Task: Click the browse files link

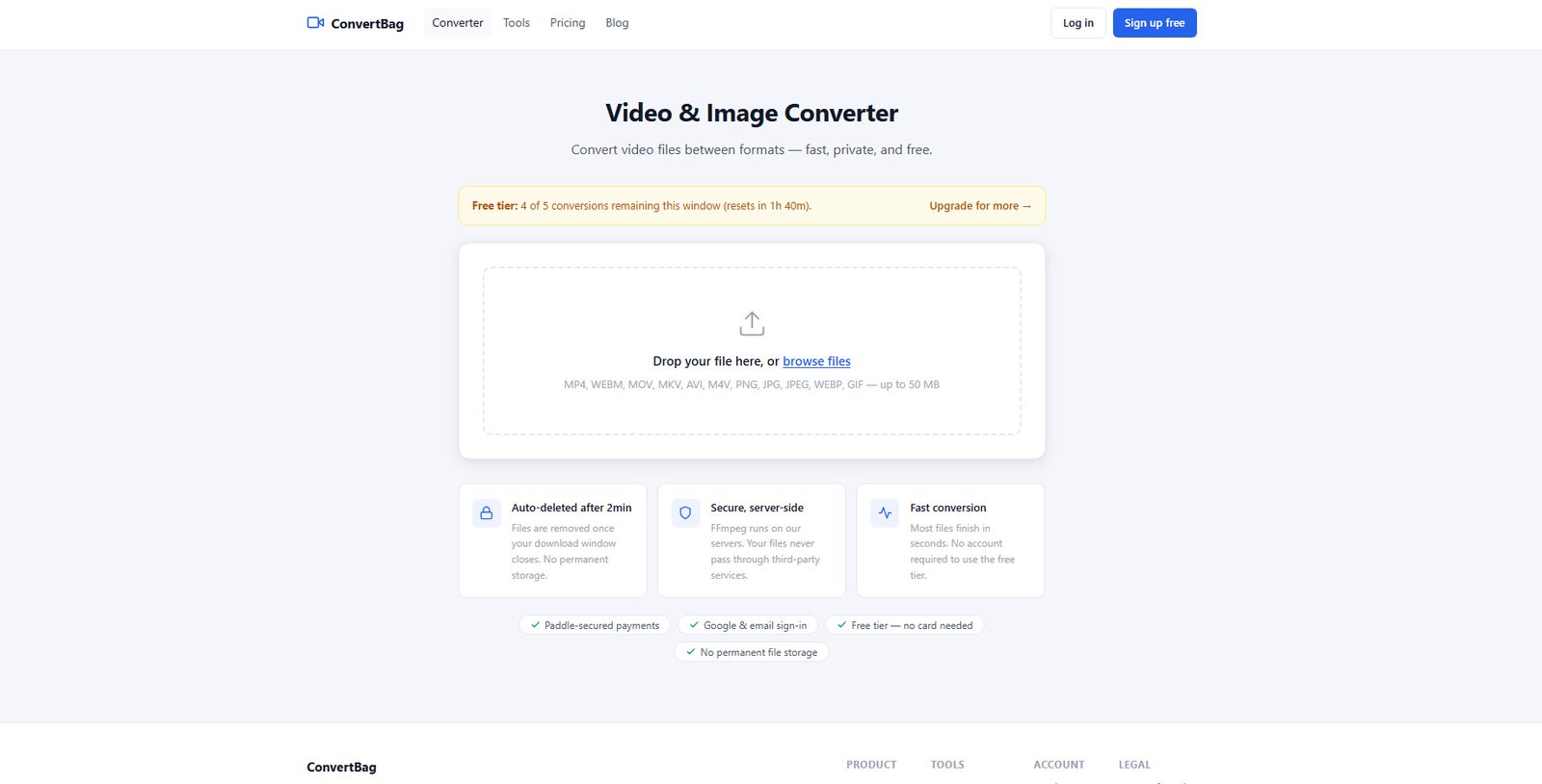Action: (816, 361)
